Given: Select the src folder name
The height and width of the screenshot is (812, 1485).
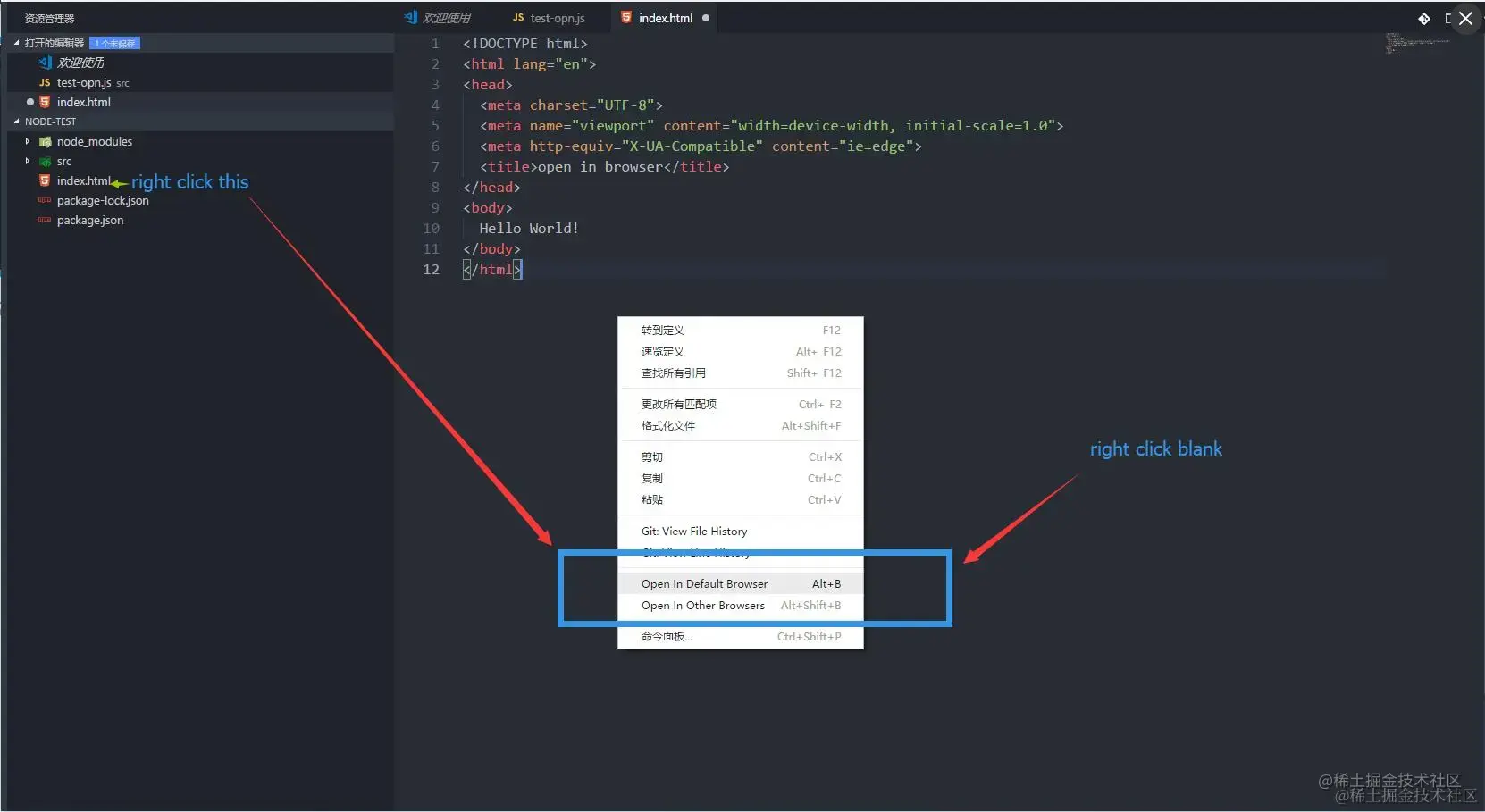Looking at the screenshot, I should click(x=64, y=162).
